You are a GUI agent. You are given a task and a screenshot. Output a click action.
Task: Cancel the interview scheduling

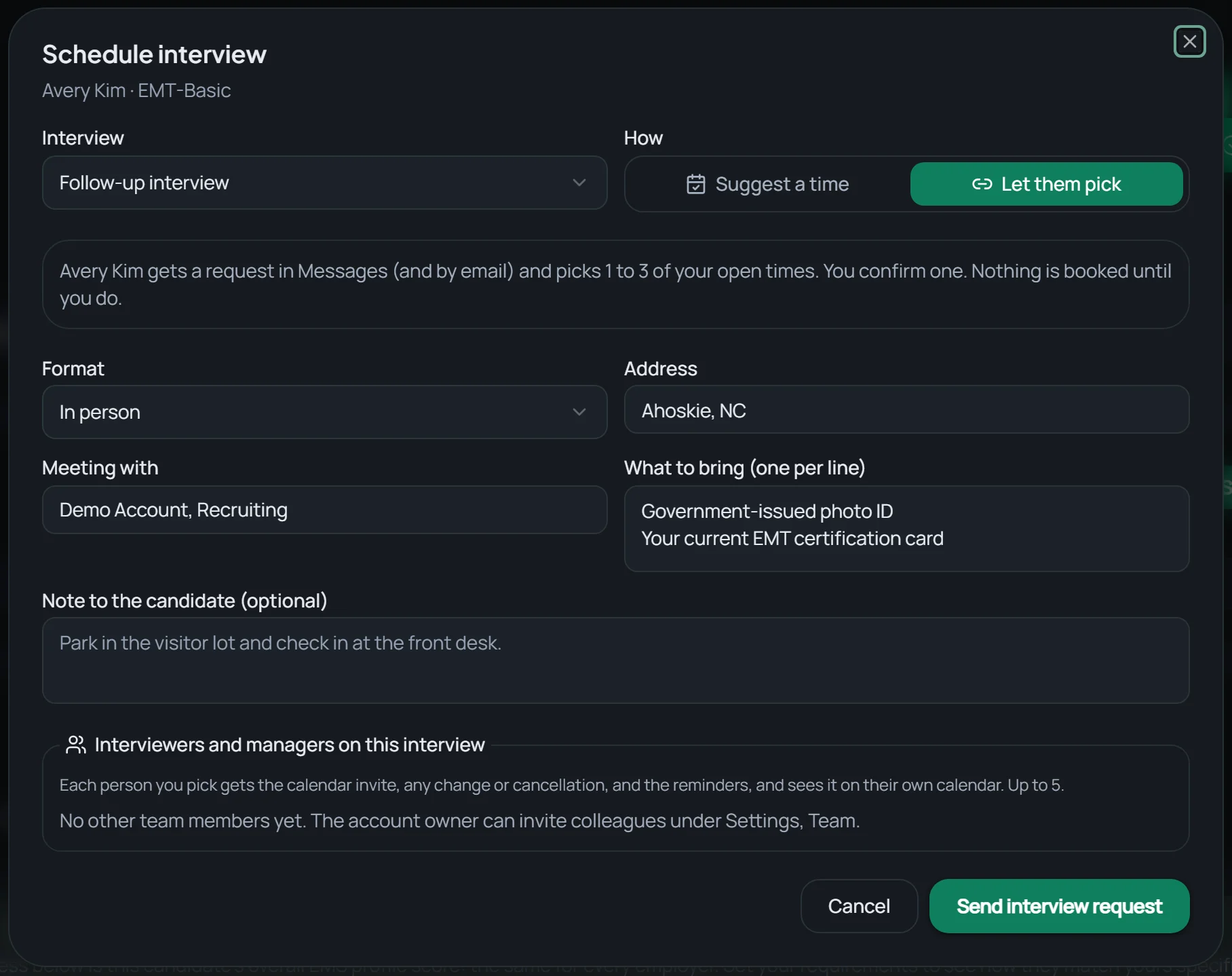(x=859, y=906)
